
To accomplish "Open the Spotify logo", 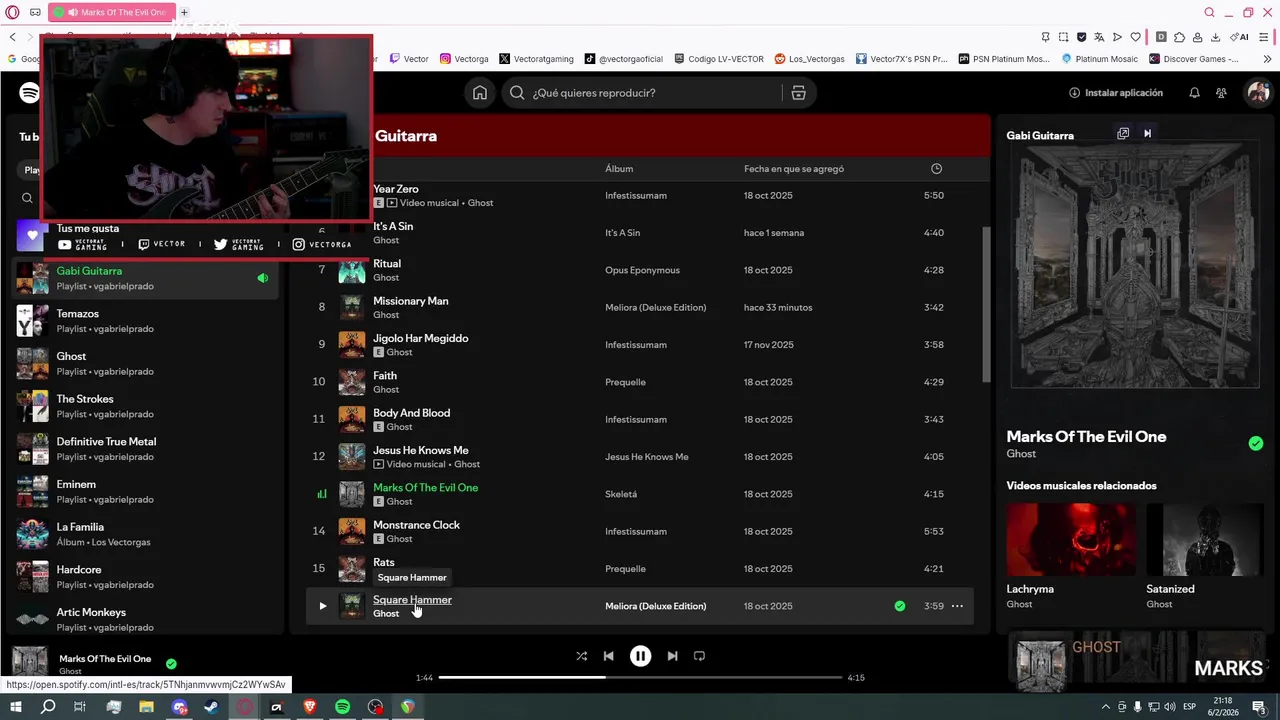I will click(x=30, y=93).
